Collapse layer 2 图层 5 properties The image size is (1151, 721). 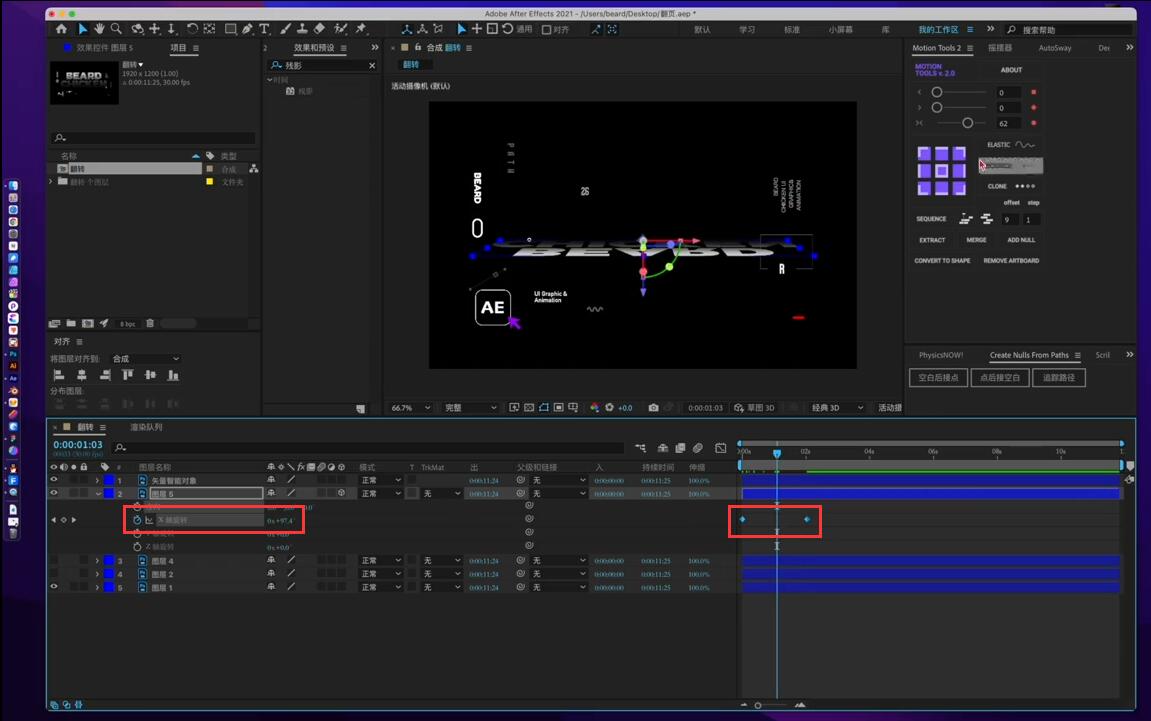tap(97, 493)
